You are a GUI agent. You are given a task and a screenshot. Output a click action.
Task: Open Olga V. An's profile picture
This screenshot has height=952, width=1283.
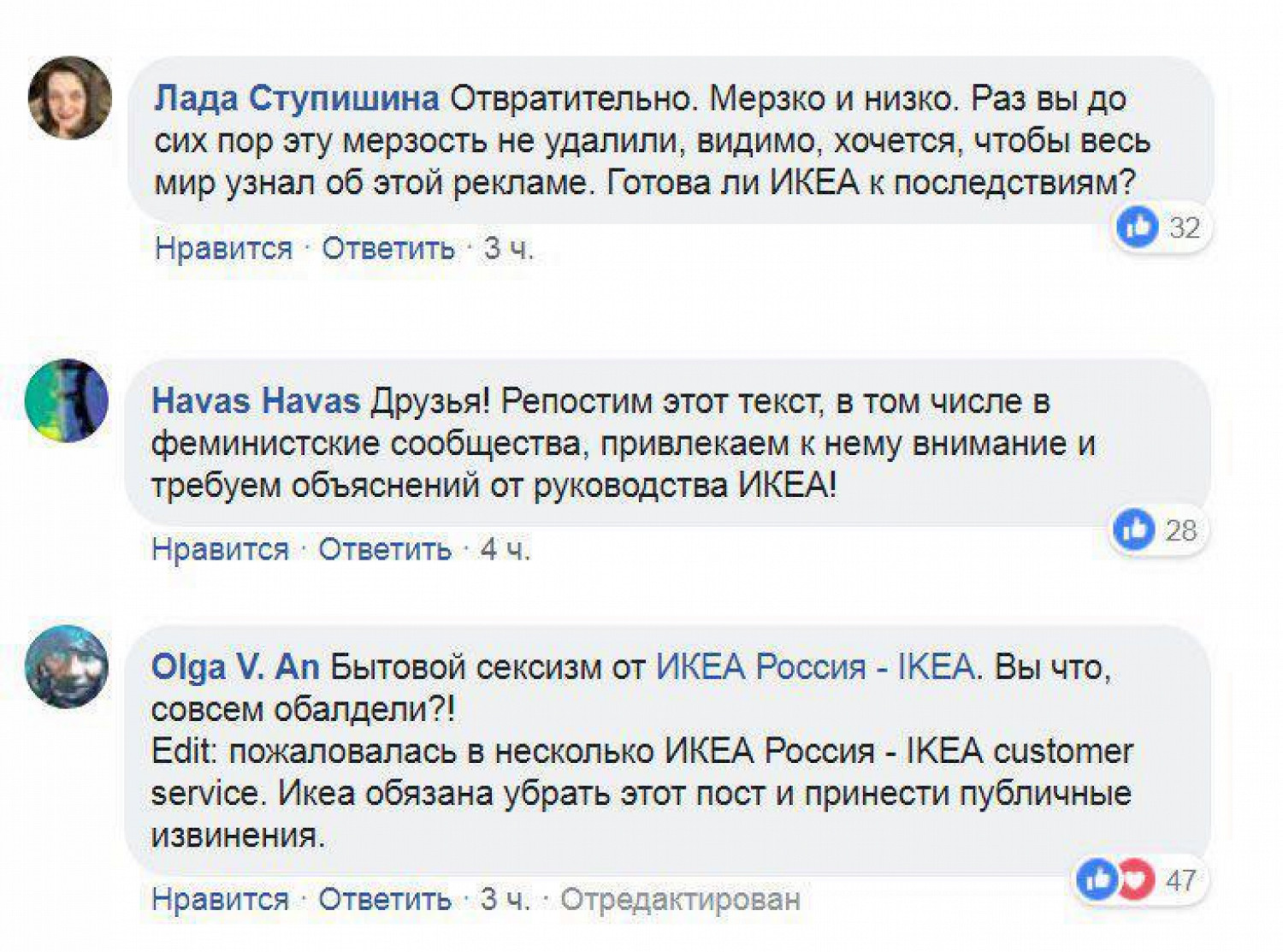point(67,666)
